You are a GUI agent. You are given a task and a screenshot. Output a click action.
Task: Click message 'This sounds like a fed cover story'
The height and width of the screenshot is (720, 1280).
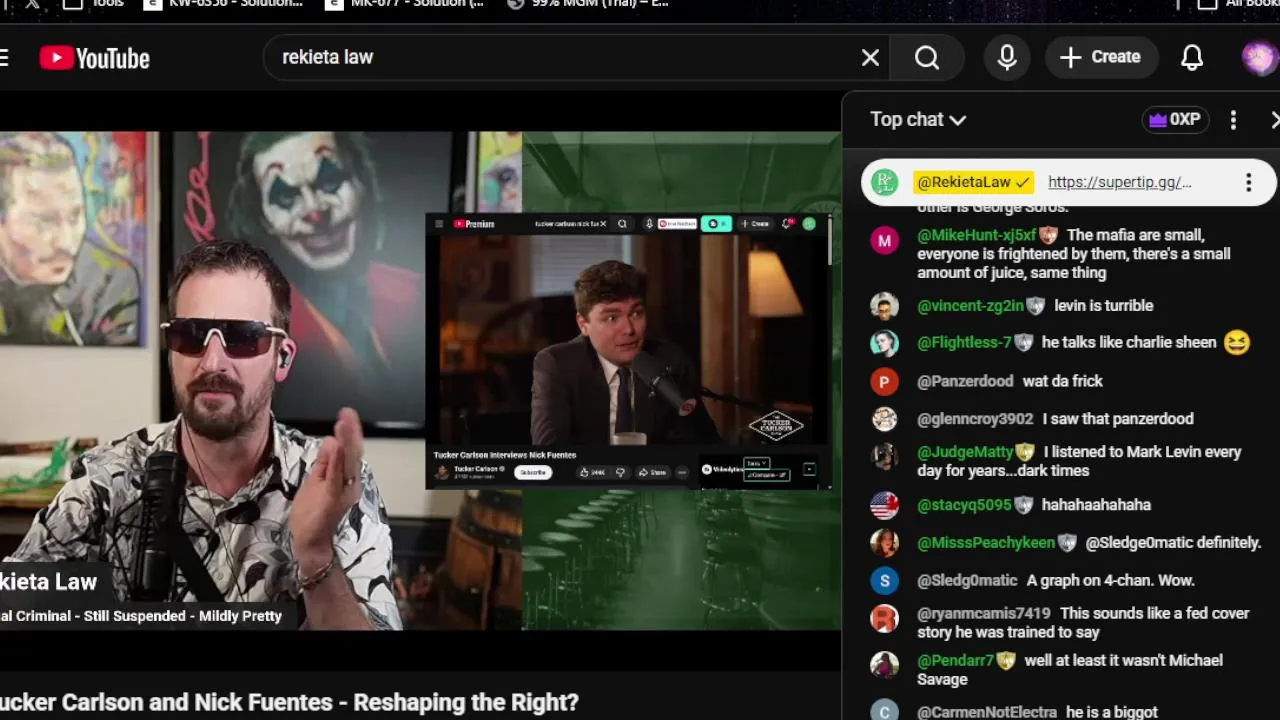[x=1083, y=622]
